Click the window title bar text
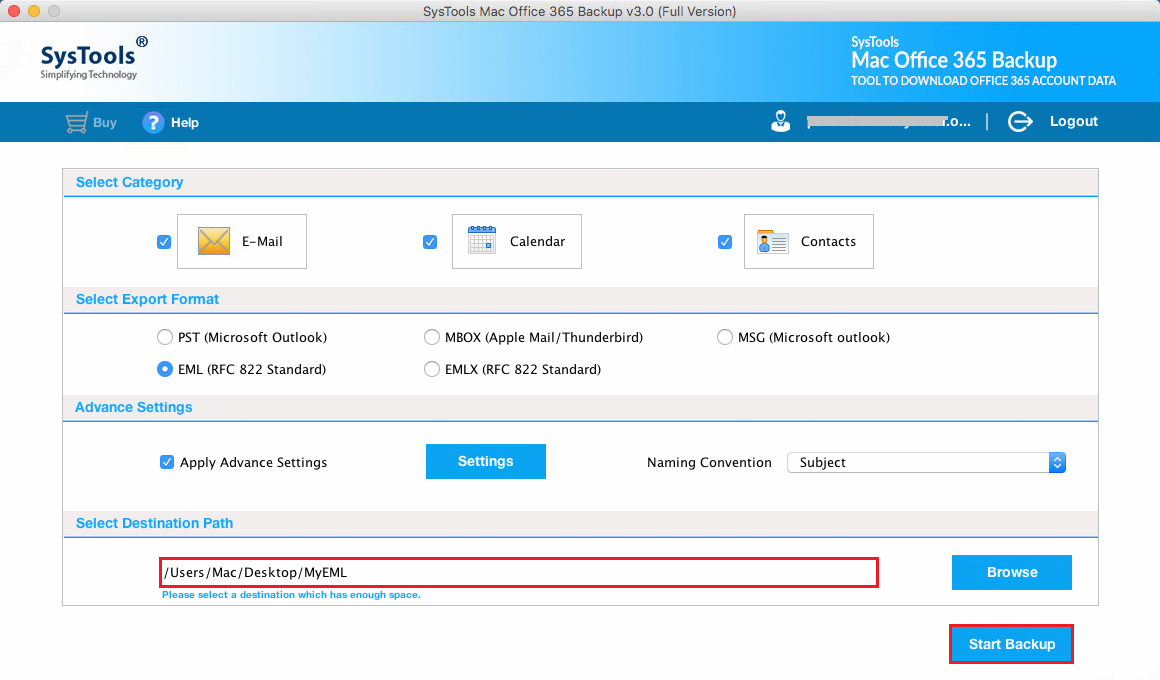 click(x=579, y=11)
